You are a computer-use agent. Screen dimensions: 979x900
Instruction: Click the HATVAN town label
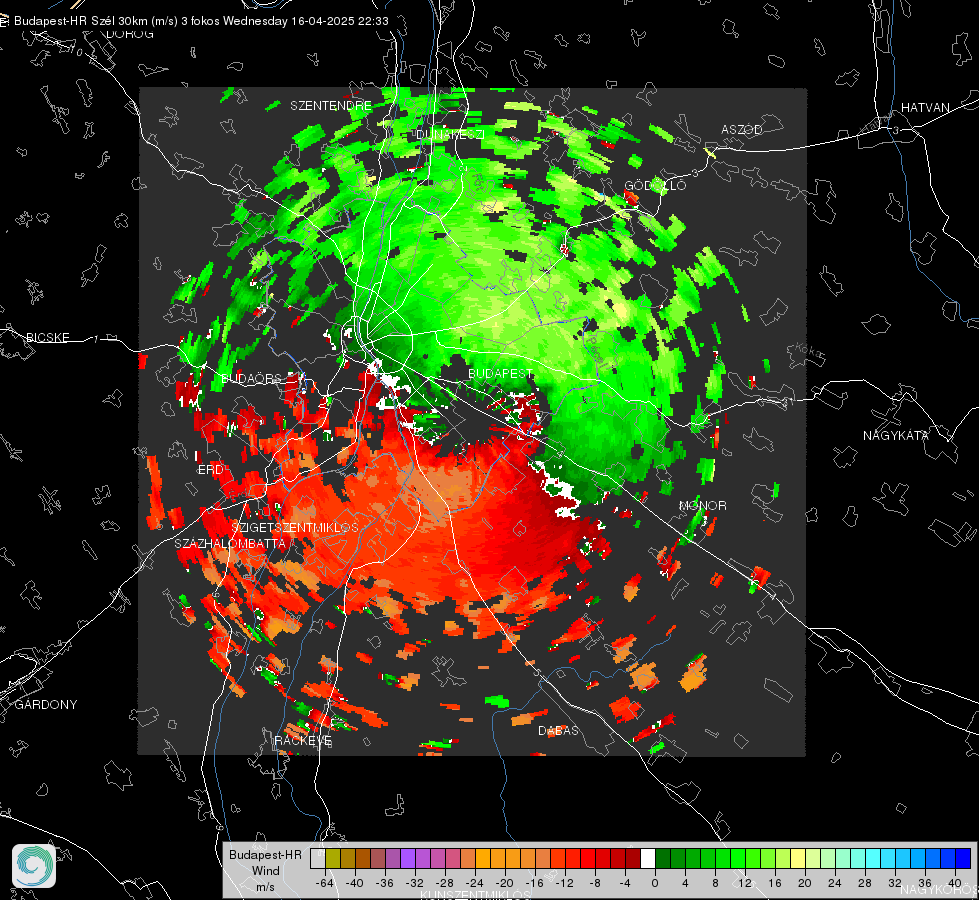pyautogui.click(x=925, y=107)
